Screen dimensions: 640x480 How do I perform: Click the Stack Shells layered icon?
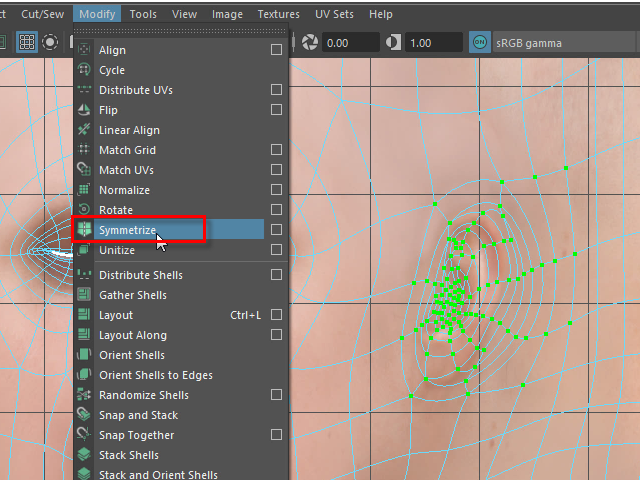85,455
